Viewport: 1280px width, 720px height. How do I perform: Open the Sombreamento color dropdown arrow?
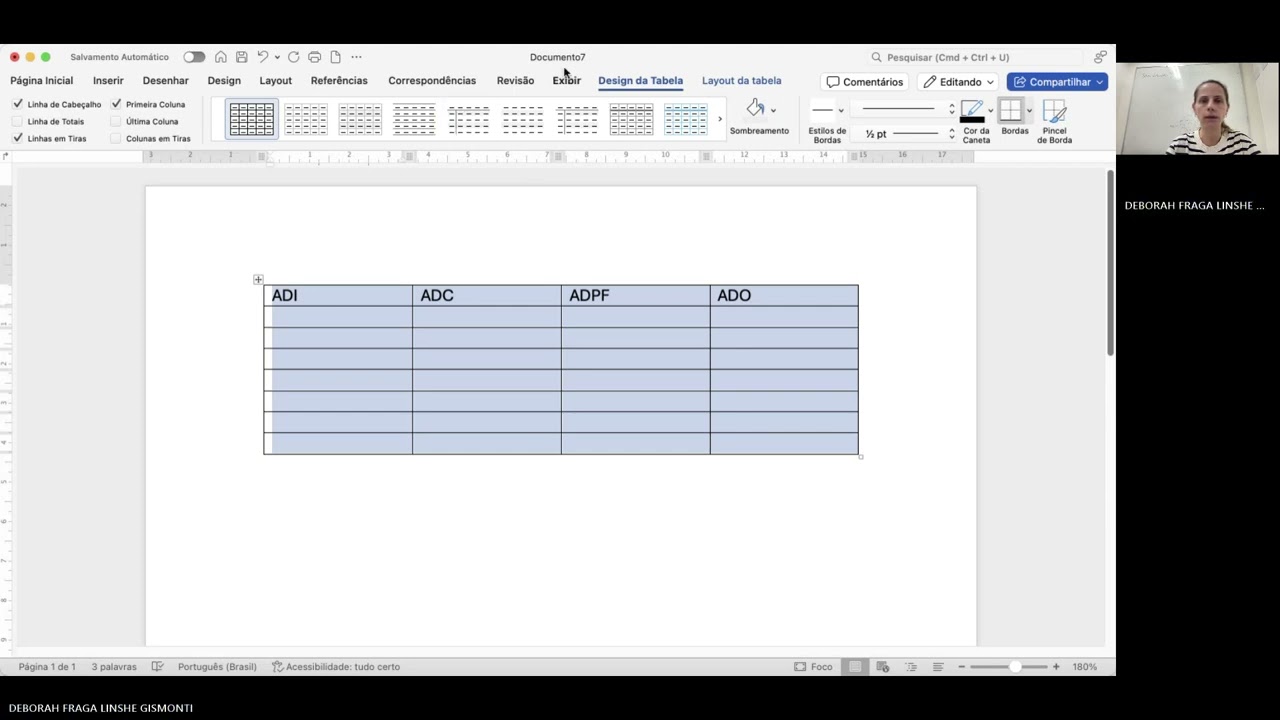[x=773, y=110]
